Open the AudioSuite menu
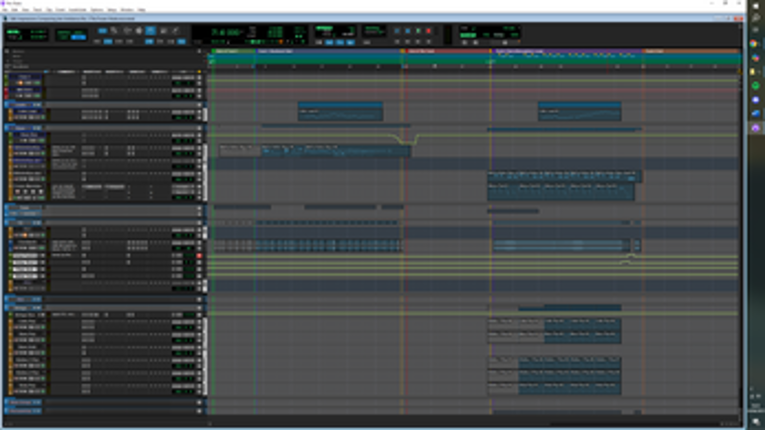This screenshot has width=765, height=430. click(74, 9)
